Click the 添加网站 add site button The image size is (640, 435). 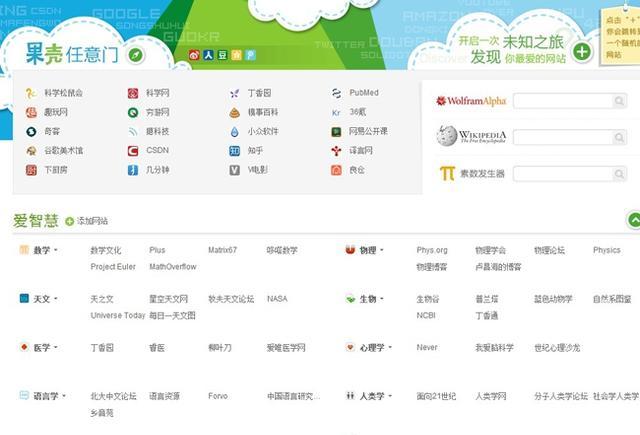click(87, 221)
